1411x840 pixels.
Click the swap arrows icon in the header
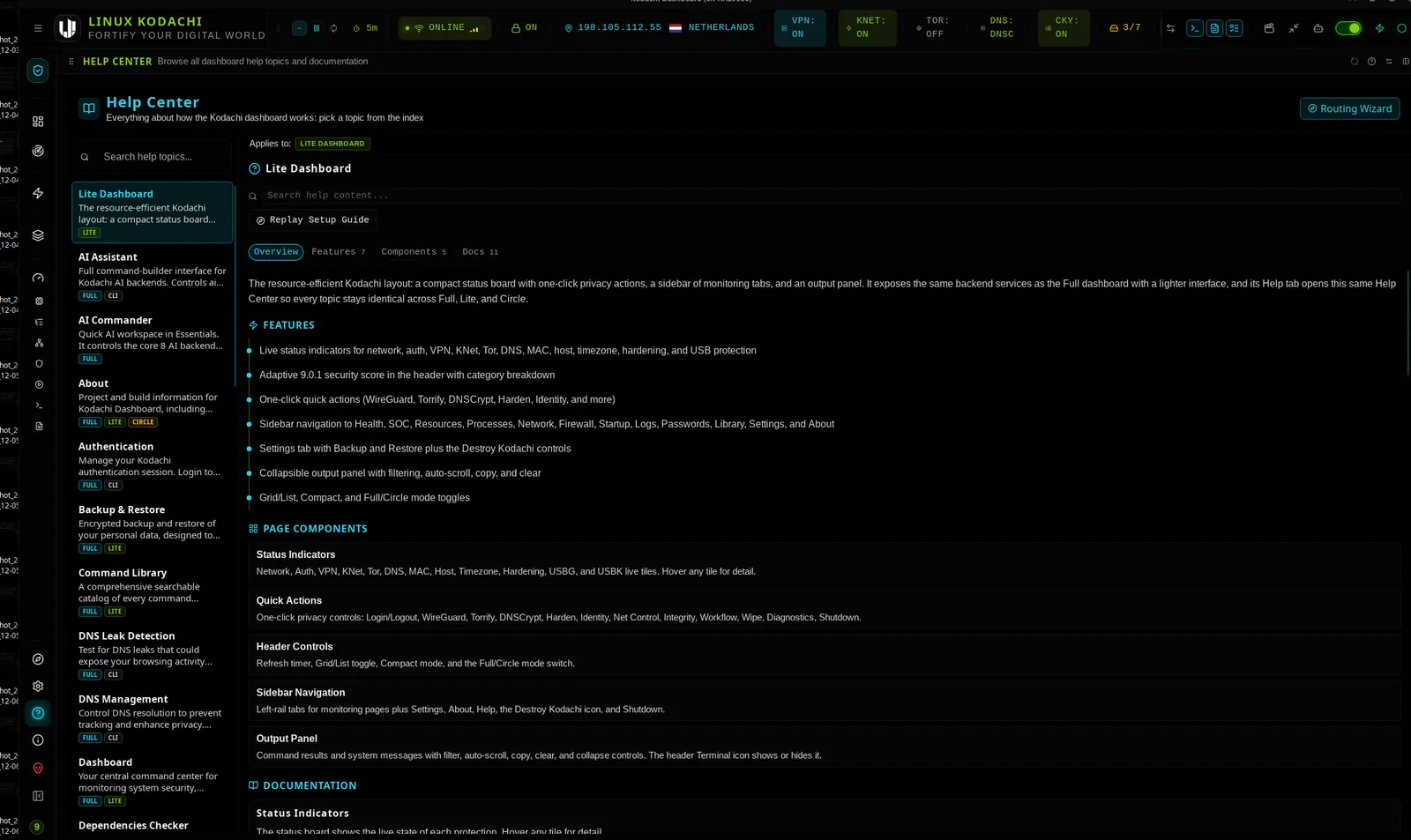(x=1170, y=28)
